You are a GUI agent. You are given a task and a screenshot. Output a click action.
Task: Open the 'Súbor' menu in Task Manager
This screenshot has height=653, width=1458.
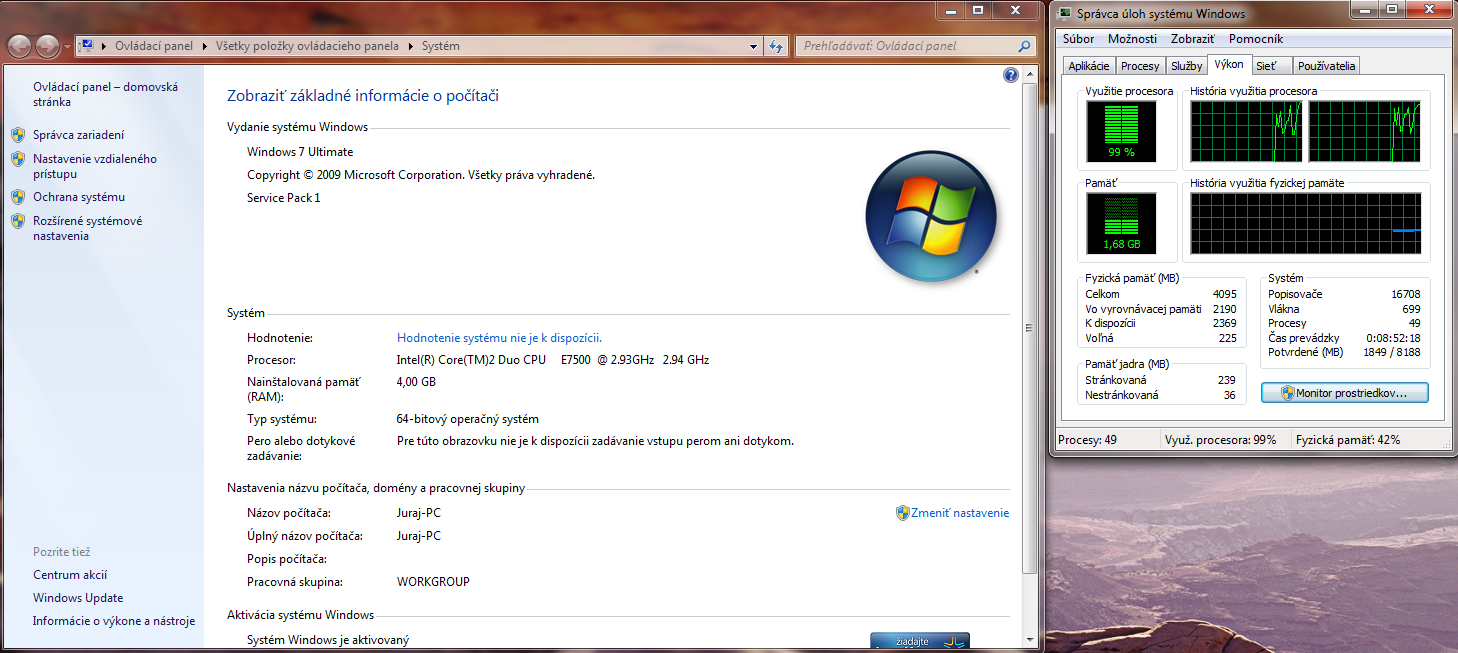(1079, 39)
